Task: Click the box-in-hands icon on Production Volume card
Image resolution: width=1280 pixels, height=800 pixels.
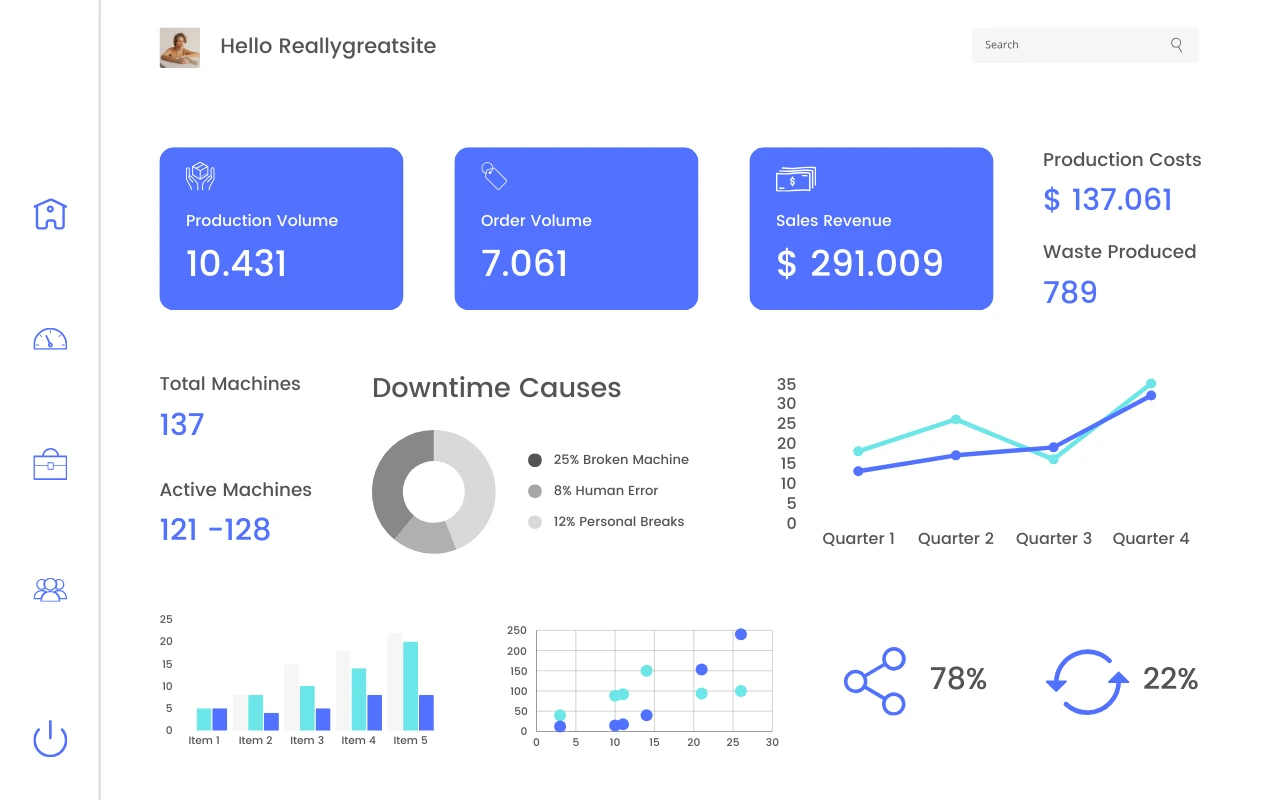Action: (198, 176)
